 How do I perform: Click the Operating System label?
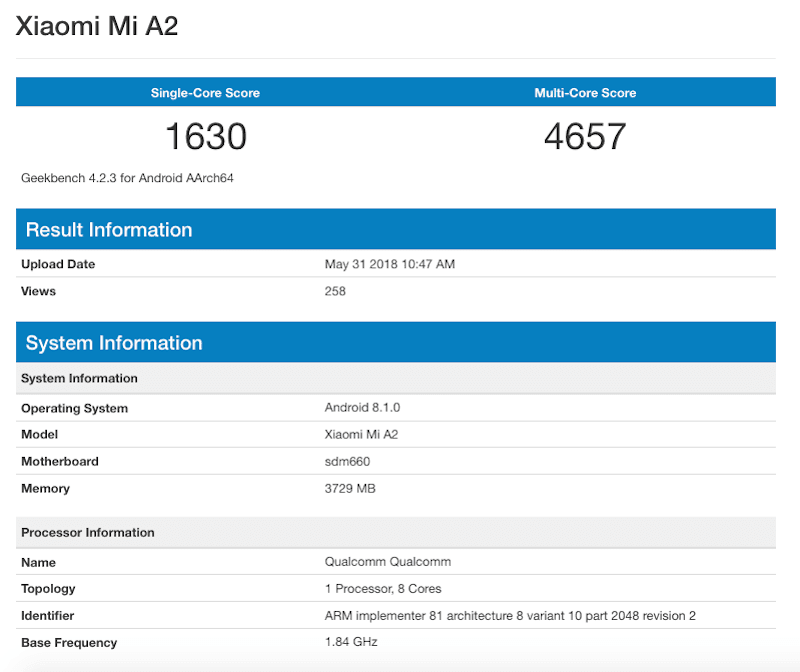[74, 408]
